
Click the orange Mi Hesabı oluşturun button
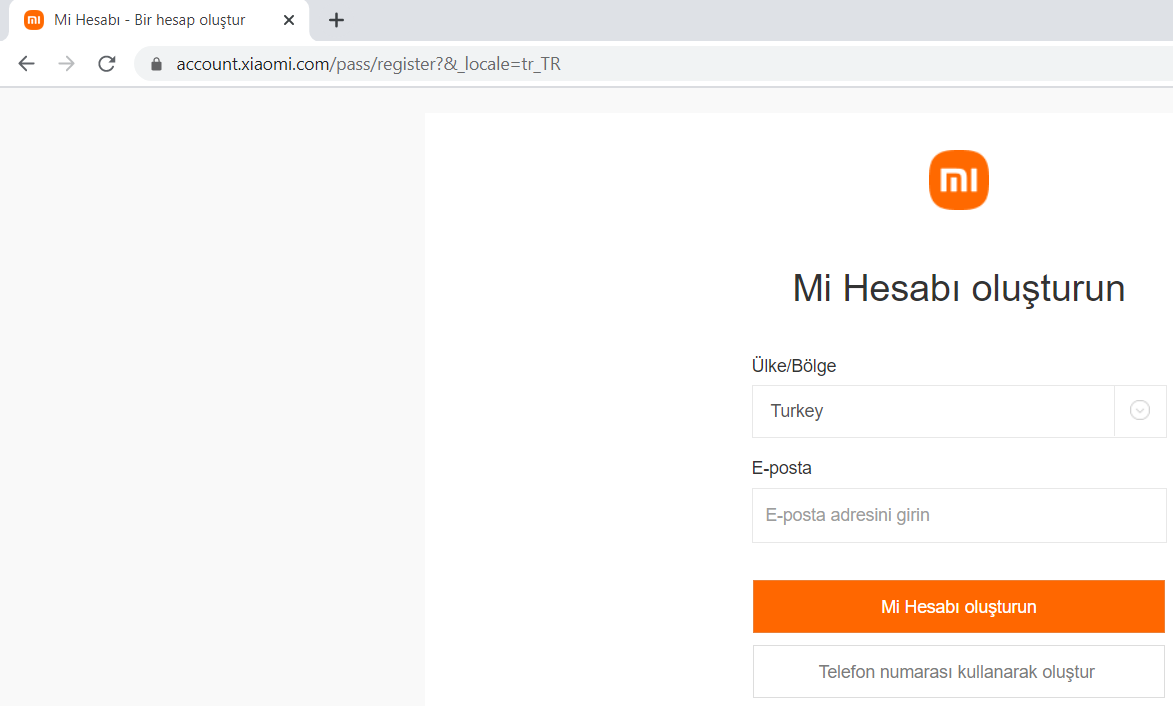tap(958, 607)
